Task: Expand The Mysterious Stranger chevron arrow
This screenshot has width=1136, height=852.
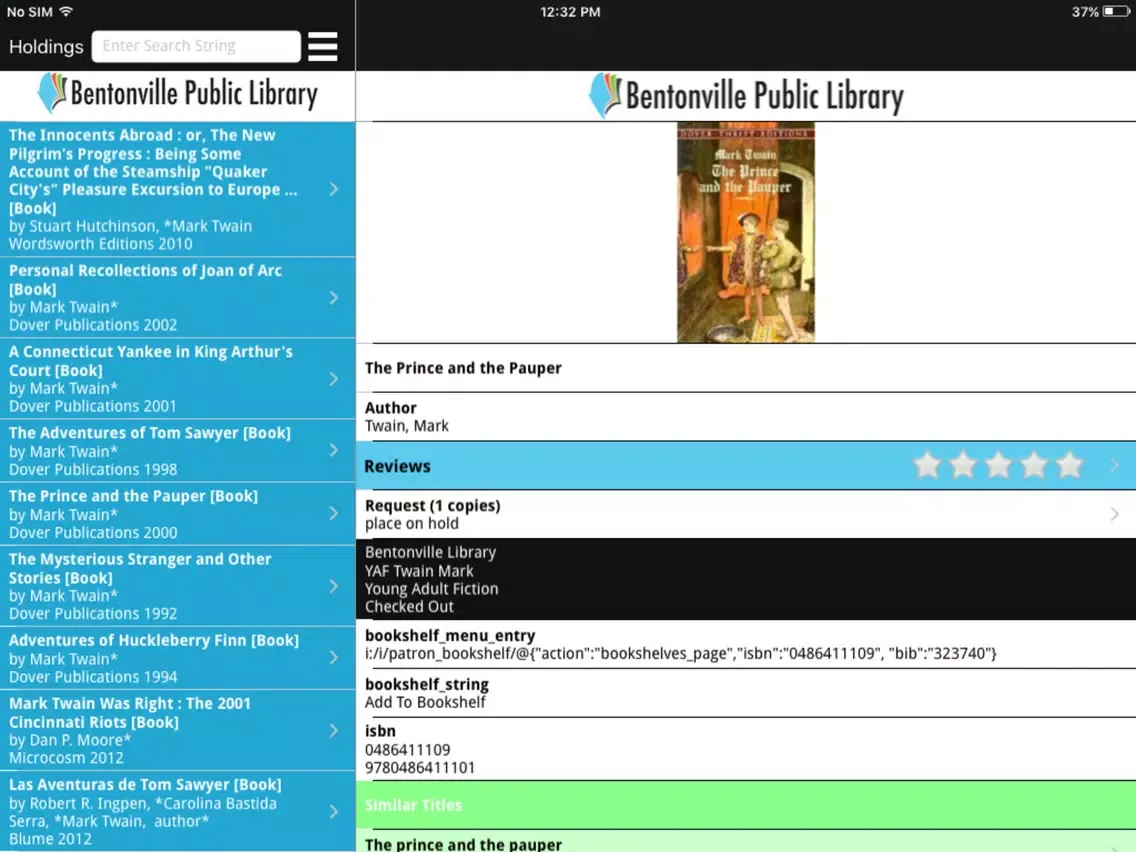Action: tap(334, 586)
